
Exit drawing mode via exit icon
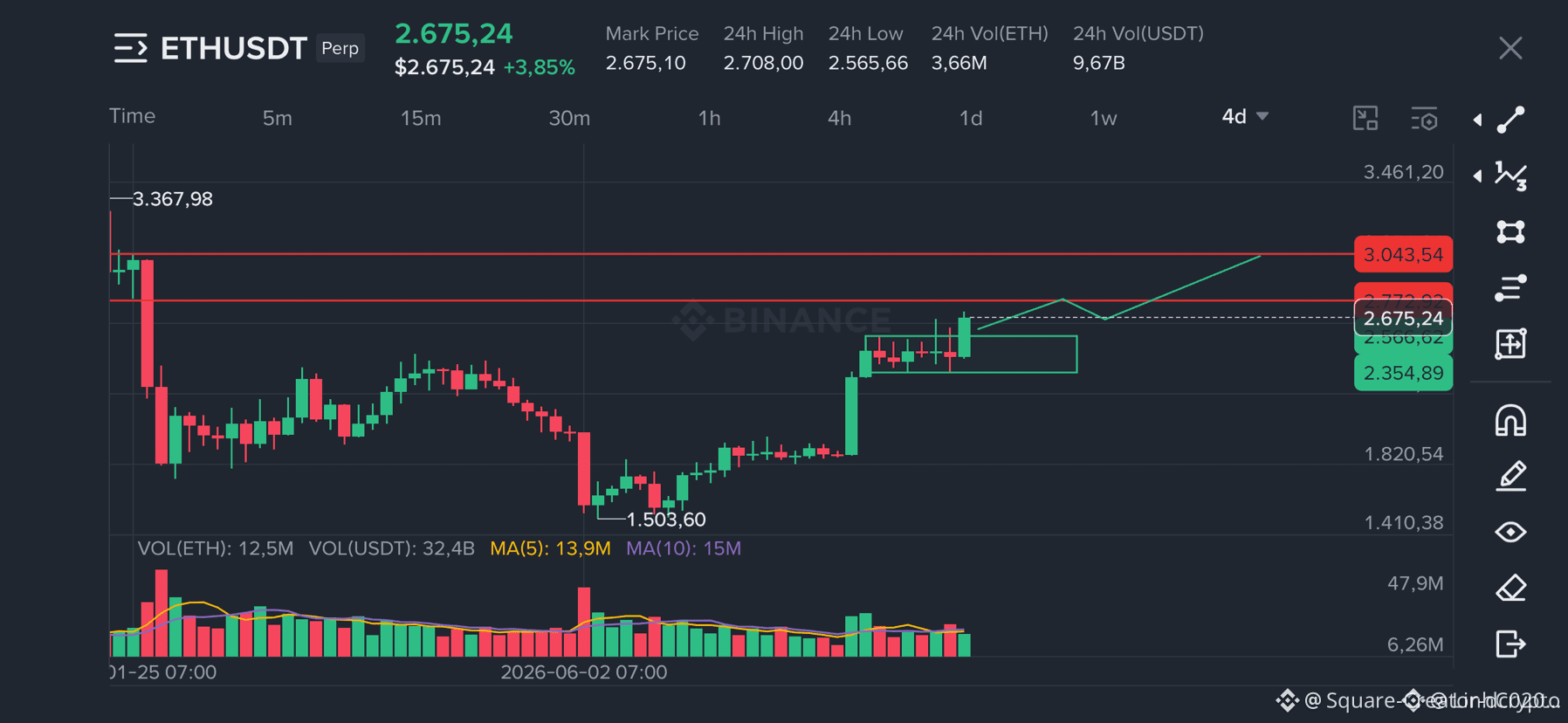pyautogui.click(x=1510, y=644)
